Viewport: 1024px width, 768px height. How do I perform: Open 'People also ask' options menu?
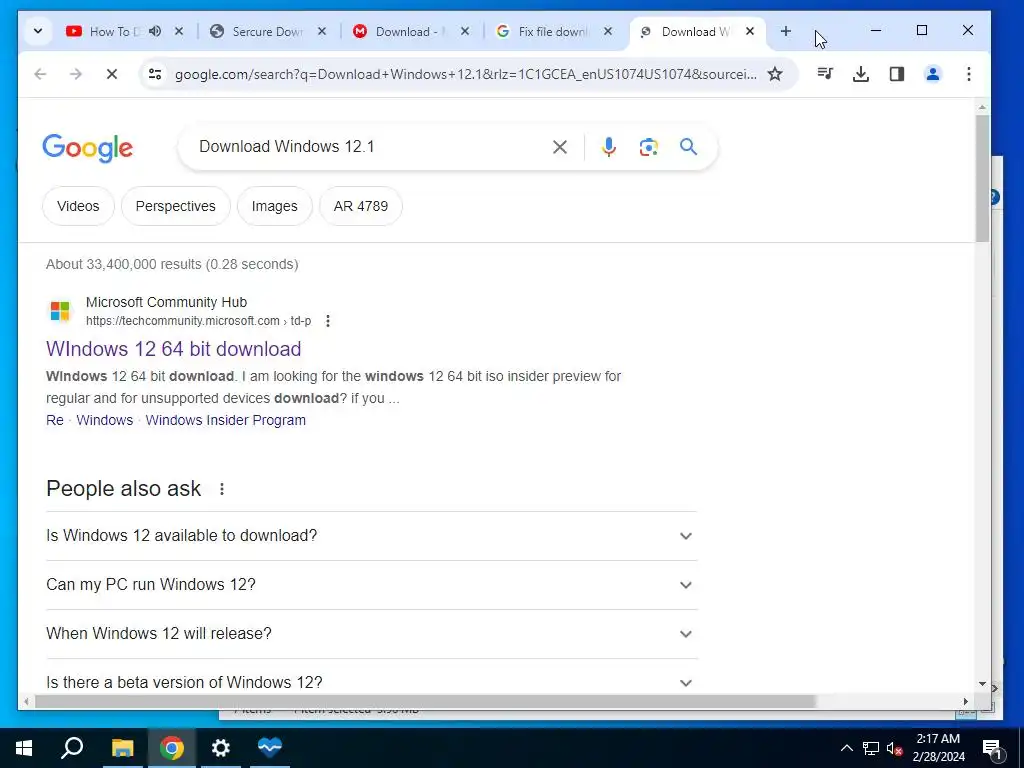coord(222,489)
